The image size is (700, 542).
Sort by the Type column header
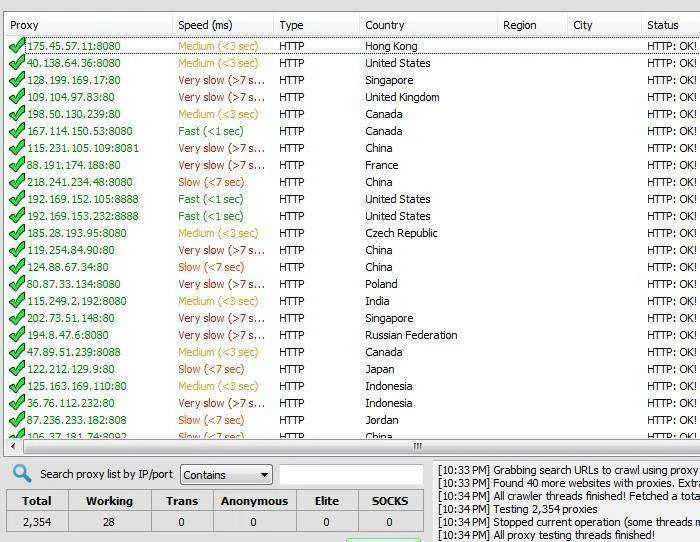(317, 25)
